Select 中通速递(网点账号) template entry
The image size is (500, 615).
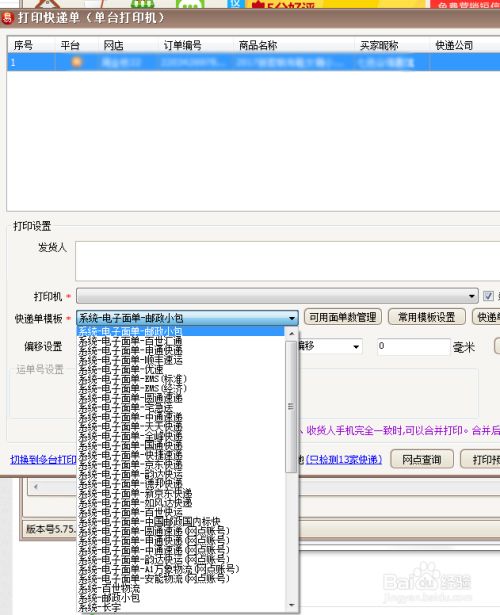point(180,550)
